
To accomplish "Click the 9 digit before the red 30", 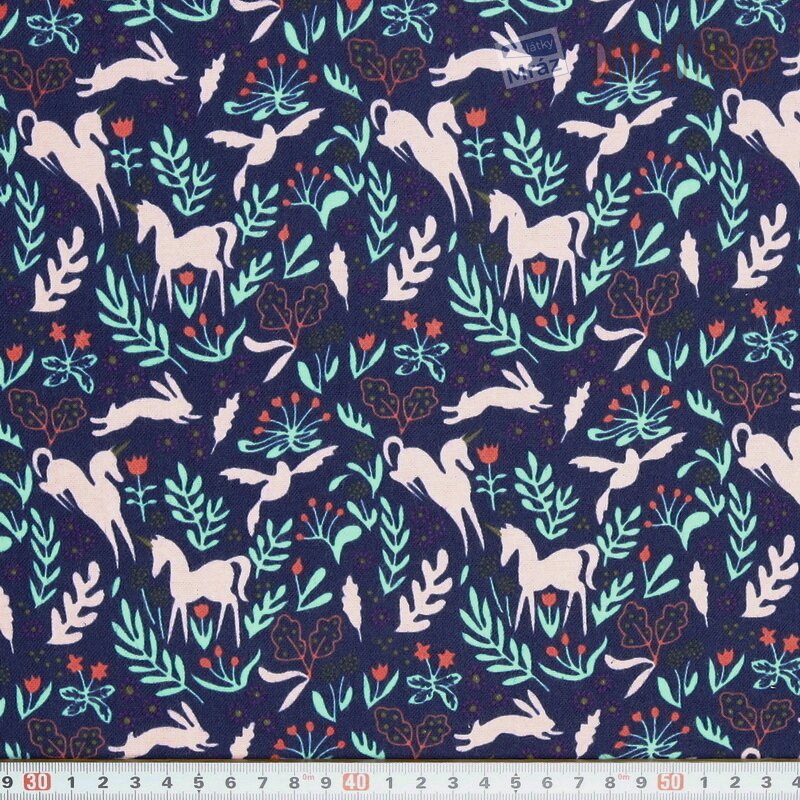I will [8, 780].
